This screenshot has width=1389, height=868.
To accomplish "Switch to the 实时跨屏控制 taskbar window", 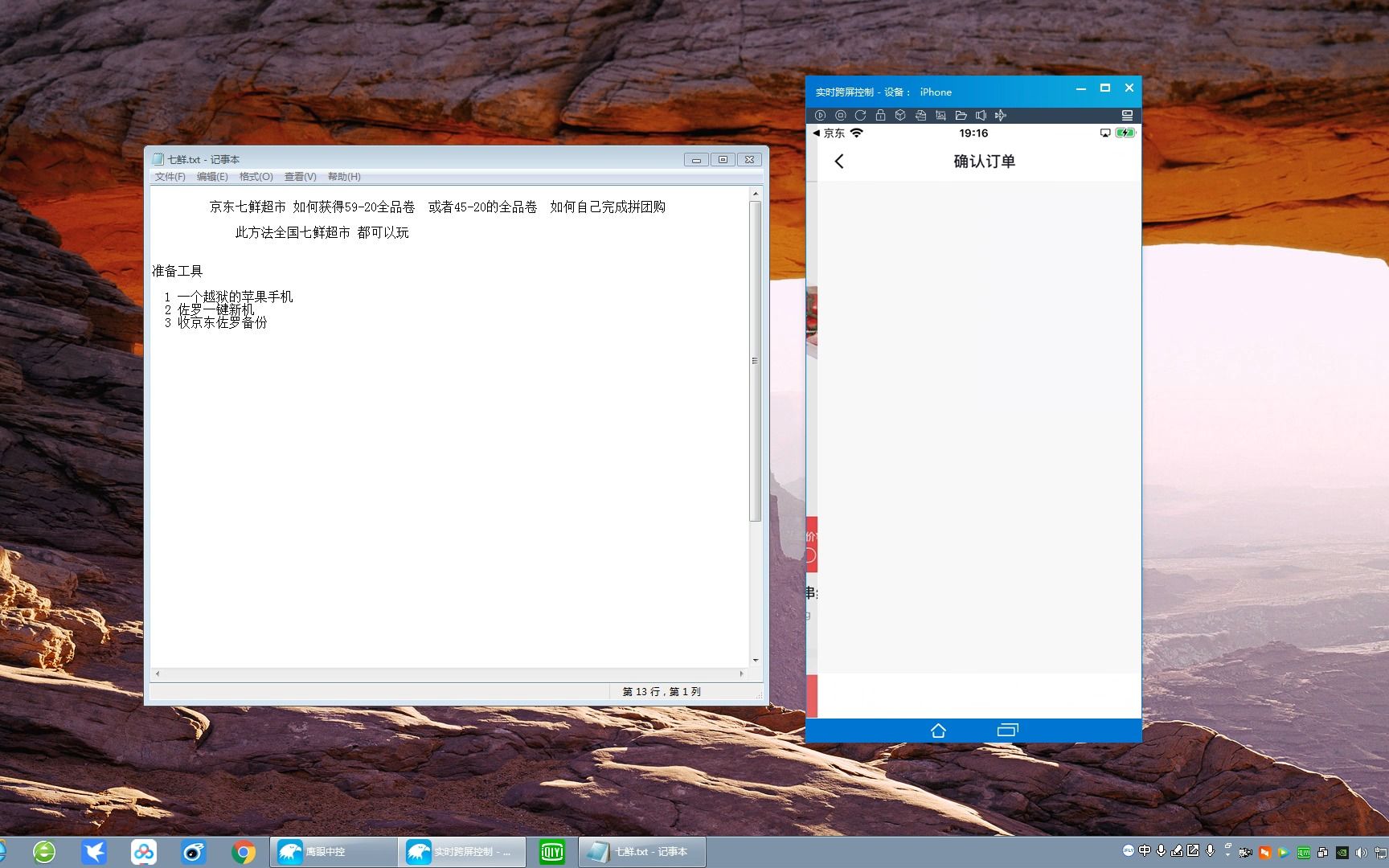I will [x=462, y=852].
